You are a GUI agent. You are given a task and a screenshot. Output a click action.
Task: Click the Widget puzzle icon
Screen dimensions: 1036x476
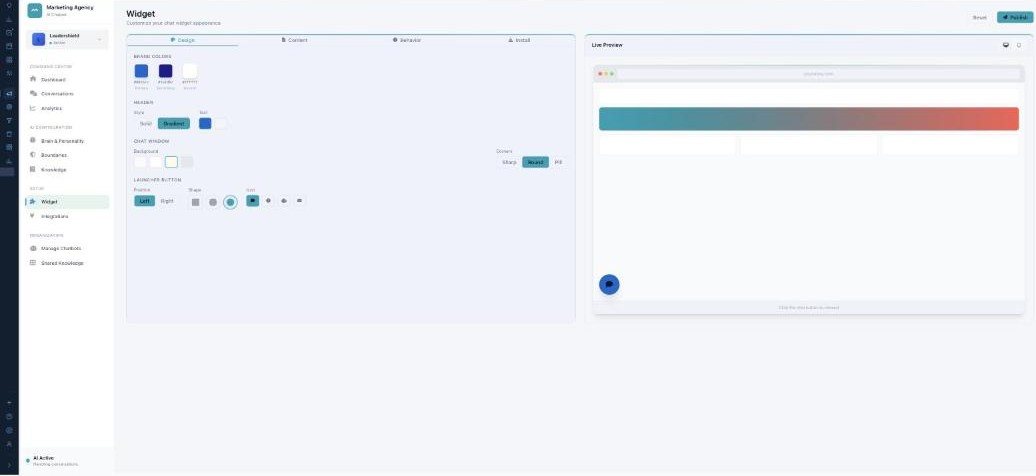pyautogui.click(x=33, y=202)
